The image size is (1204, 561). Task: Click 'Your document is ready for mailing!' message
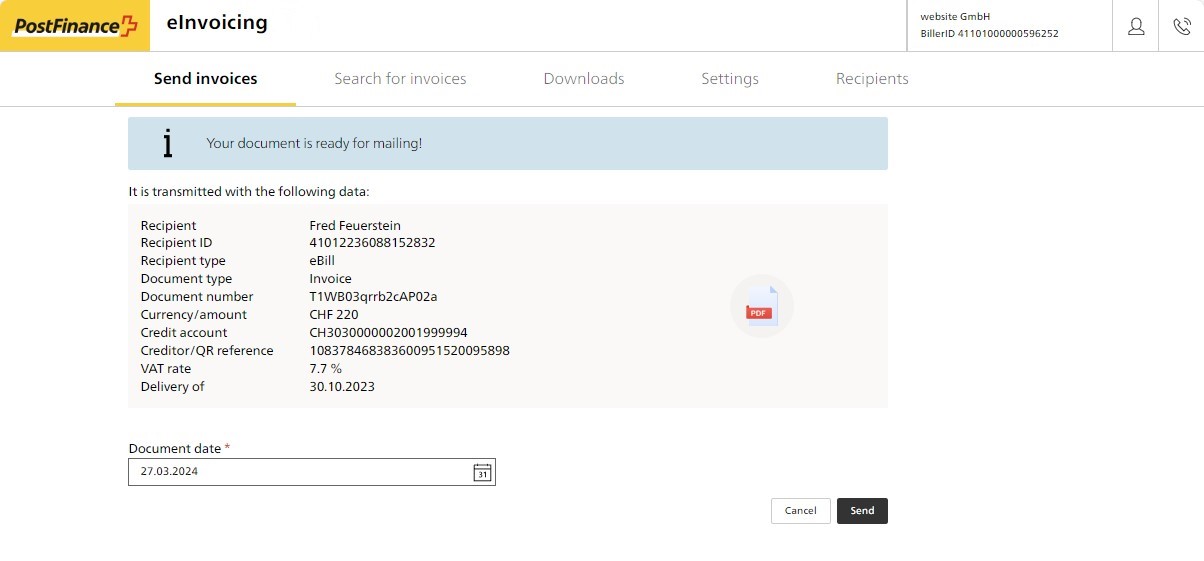pos(314,144)
